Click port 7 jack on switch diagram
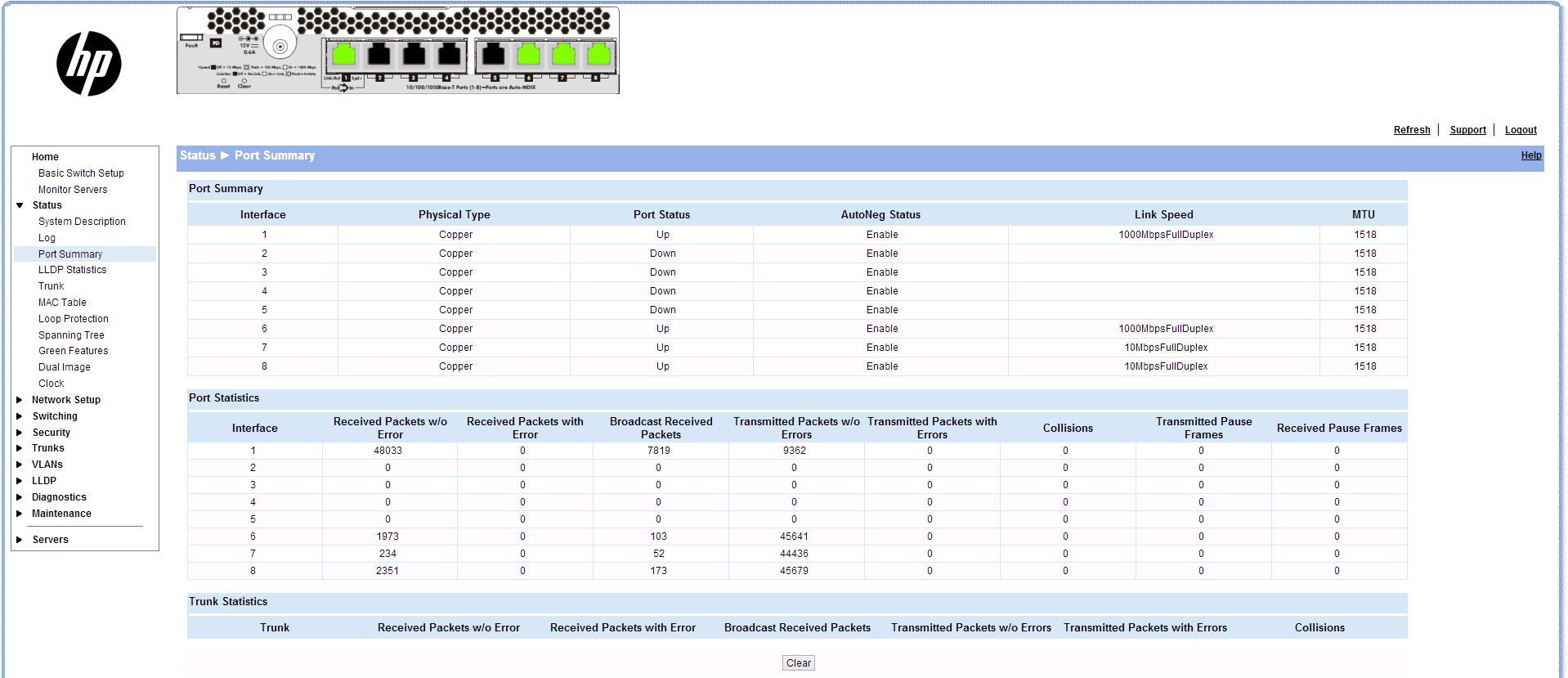1568x678 pixels. tap(563, 55)
